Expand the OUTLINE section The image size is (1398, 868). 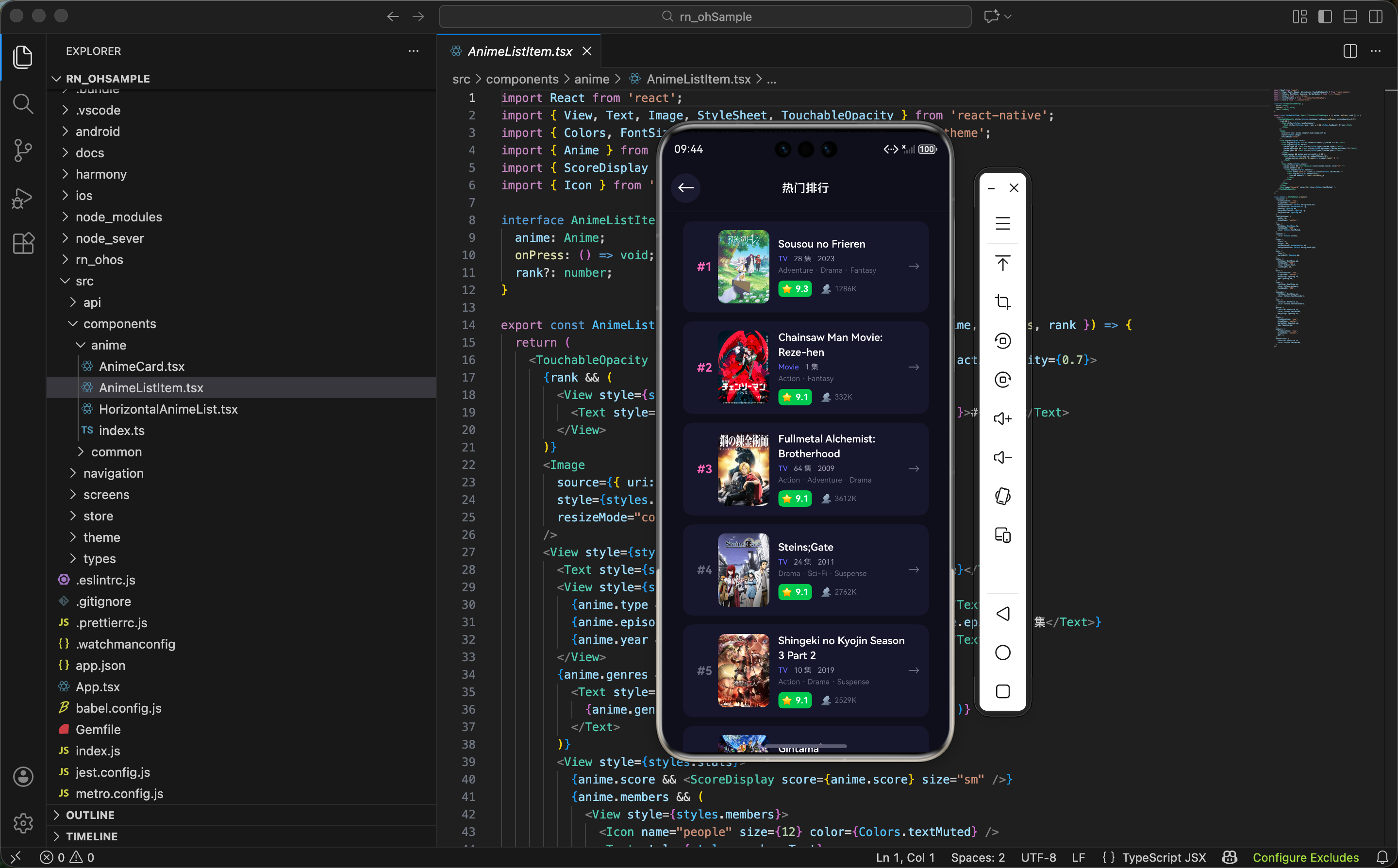[90, 815]
